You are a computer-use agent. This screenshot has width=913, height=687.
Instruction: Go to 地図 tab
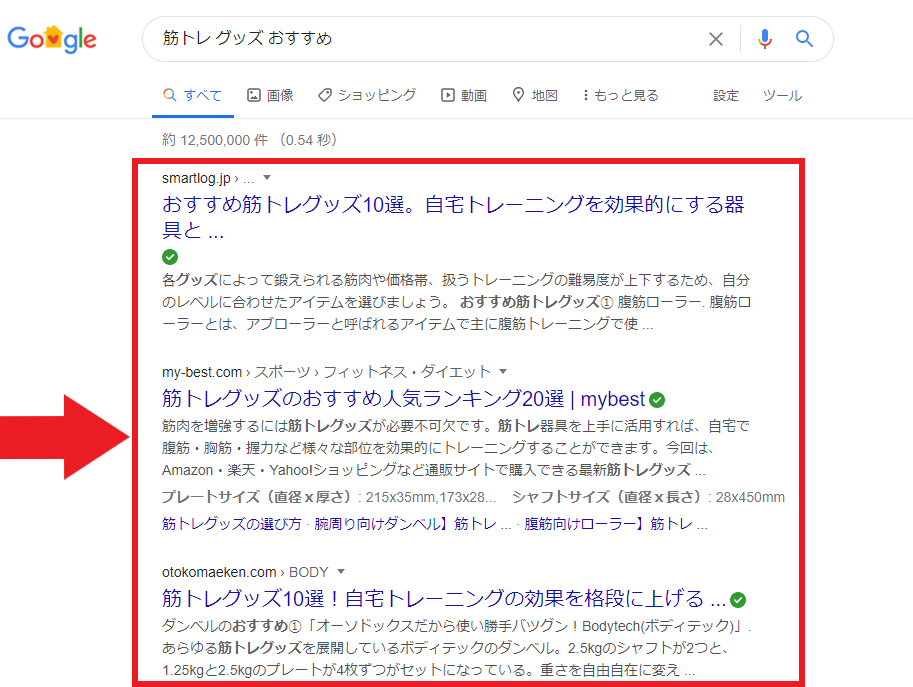click(x=535, y=95)
